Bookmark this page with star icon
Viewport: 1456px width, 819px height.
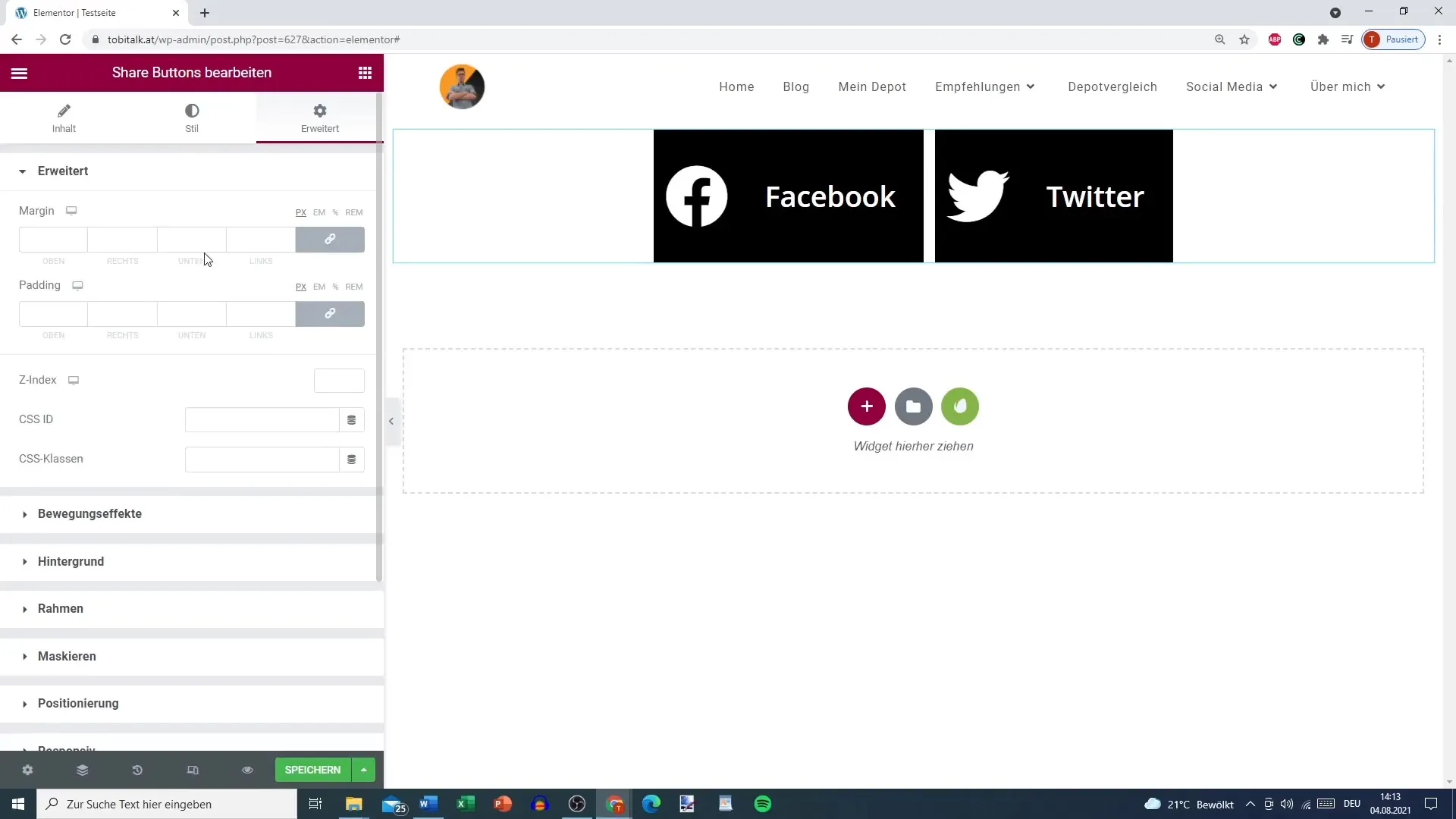point(1244,39)
